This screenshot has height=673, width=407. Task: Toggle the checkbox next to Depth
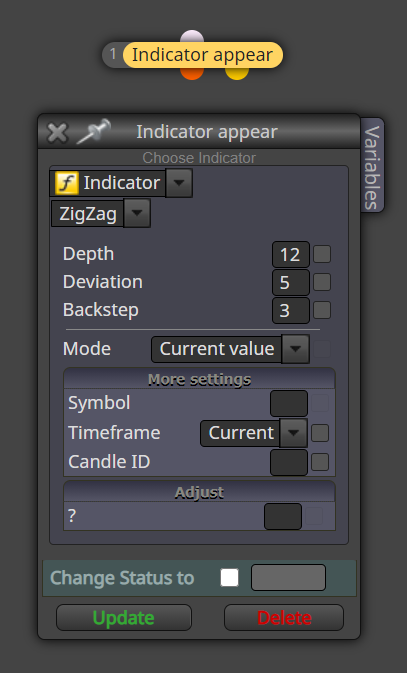322,254
